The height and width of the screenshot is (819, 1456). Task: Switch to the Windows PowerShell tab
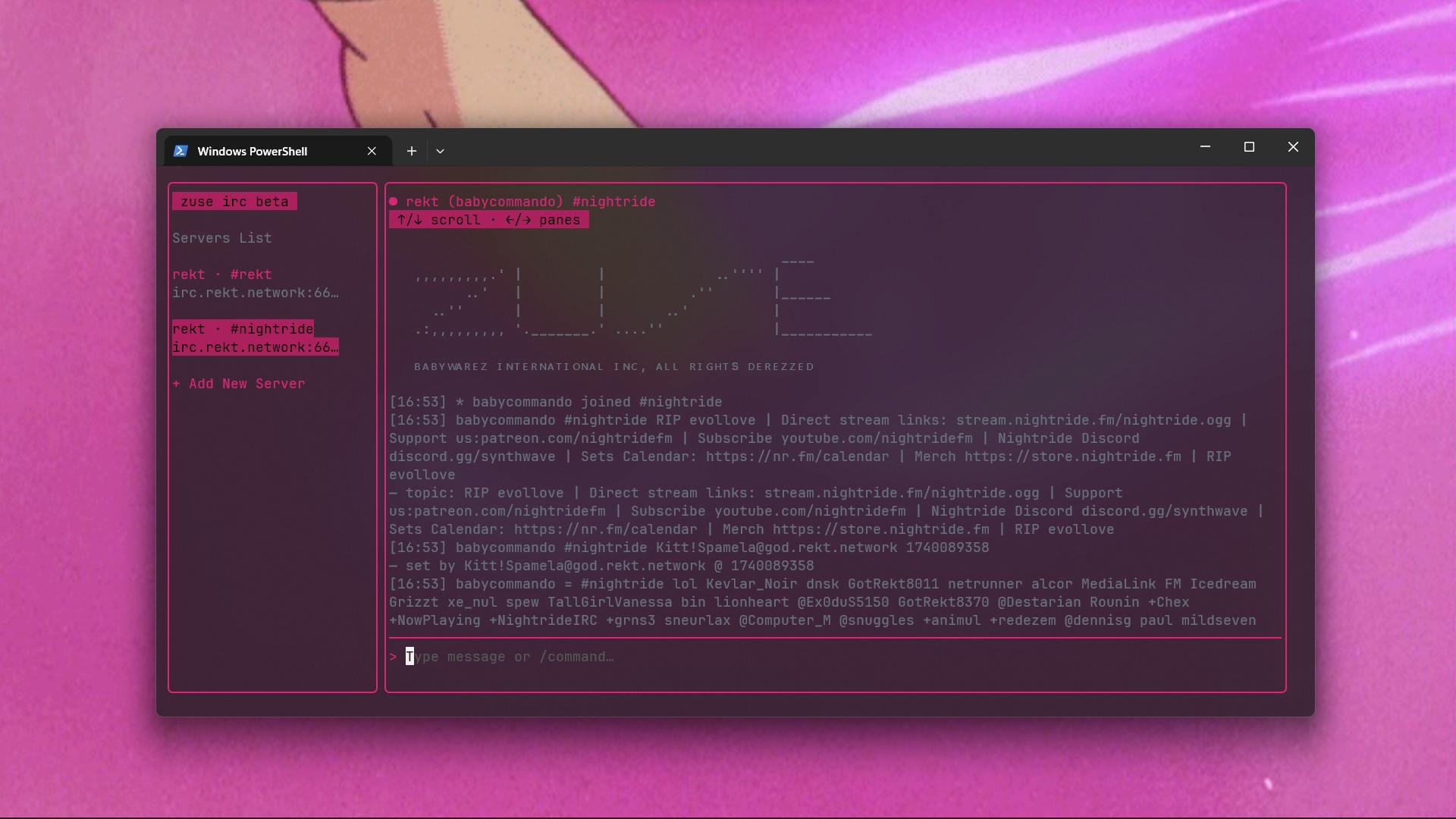point(252,151)
